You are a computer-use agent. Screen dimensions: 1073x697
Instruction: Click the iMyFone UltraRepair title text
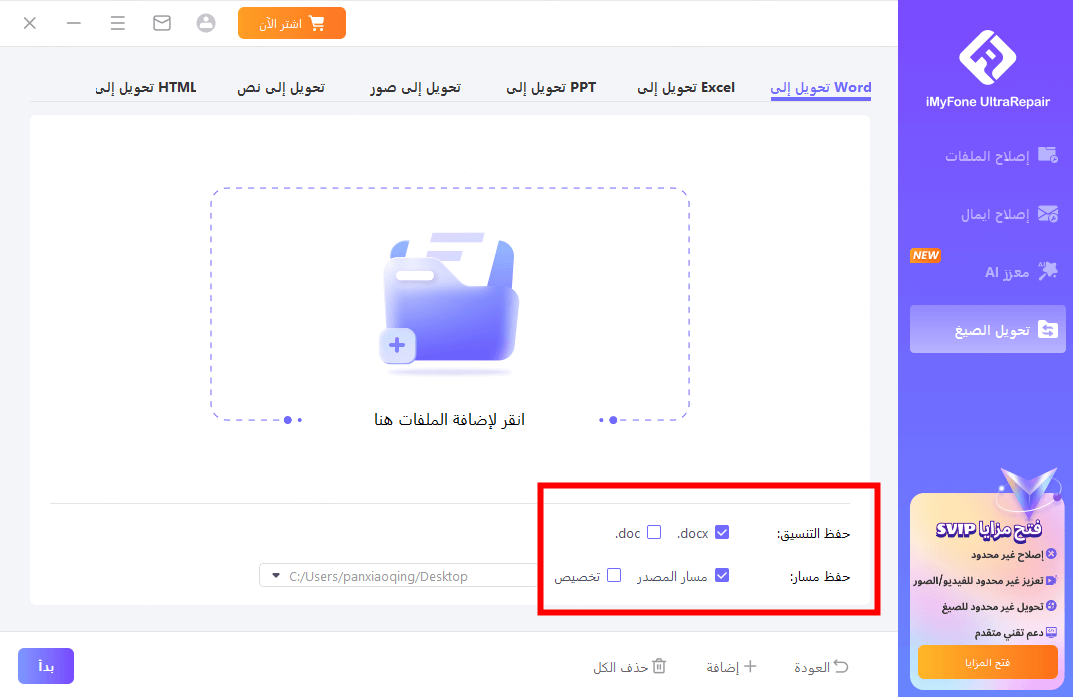click(987, 102)
